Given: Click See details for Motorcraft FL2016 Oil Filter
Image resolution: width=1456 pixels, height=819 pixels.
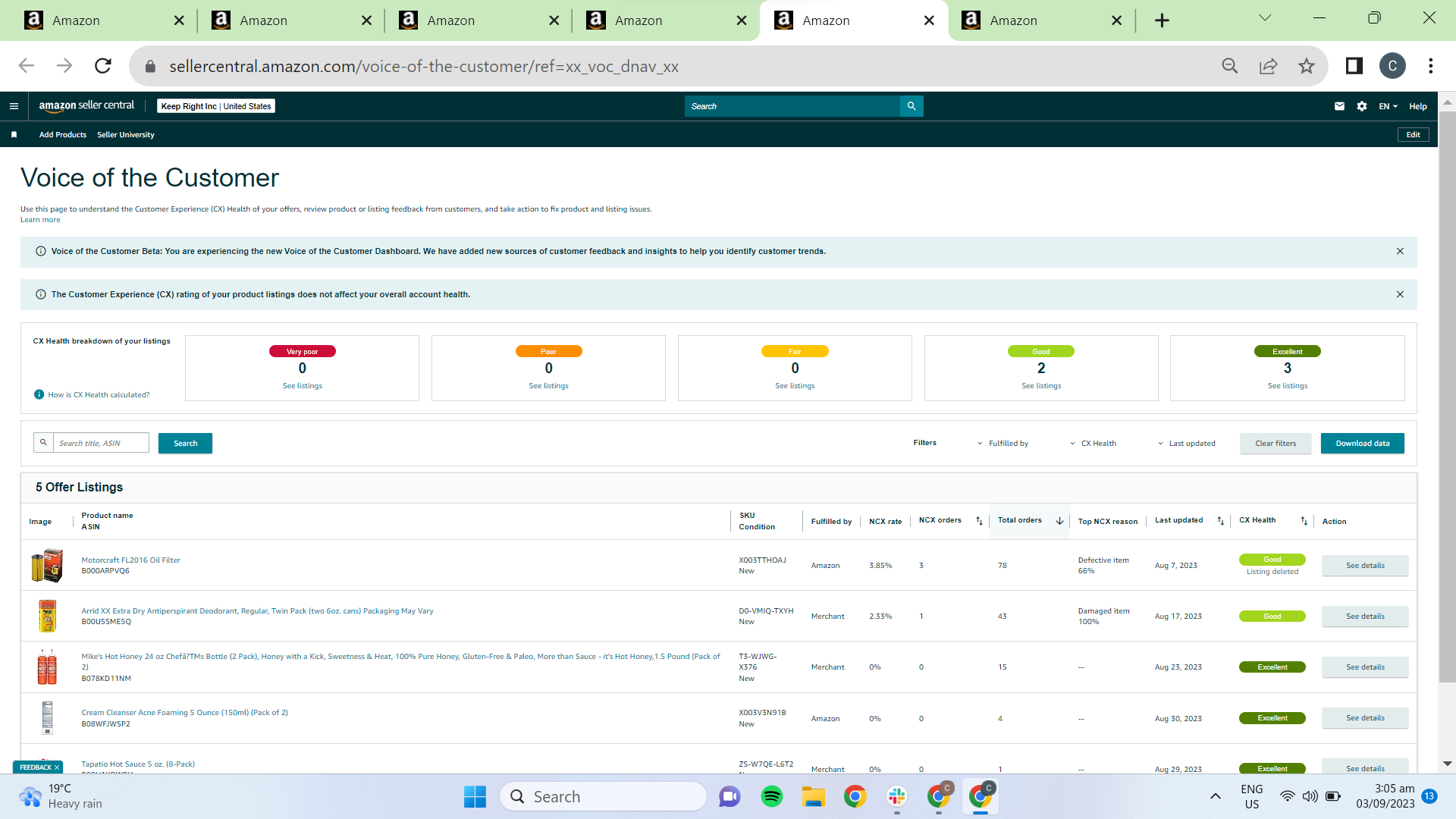Looking at the screenshot, I should (1365, 566).
